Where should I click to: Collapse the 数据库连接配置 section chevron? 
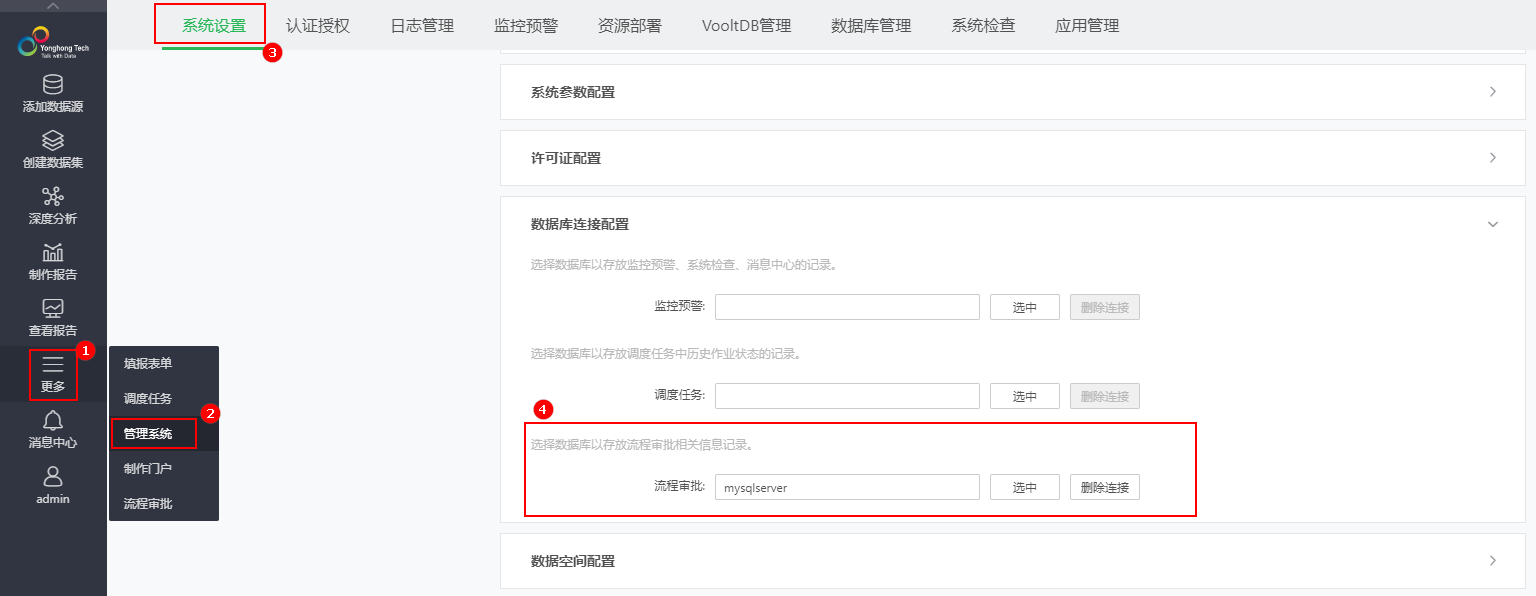click(1492, 224)
